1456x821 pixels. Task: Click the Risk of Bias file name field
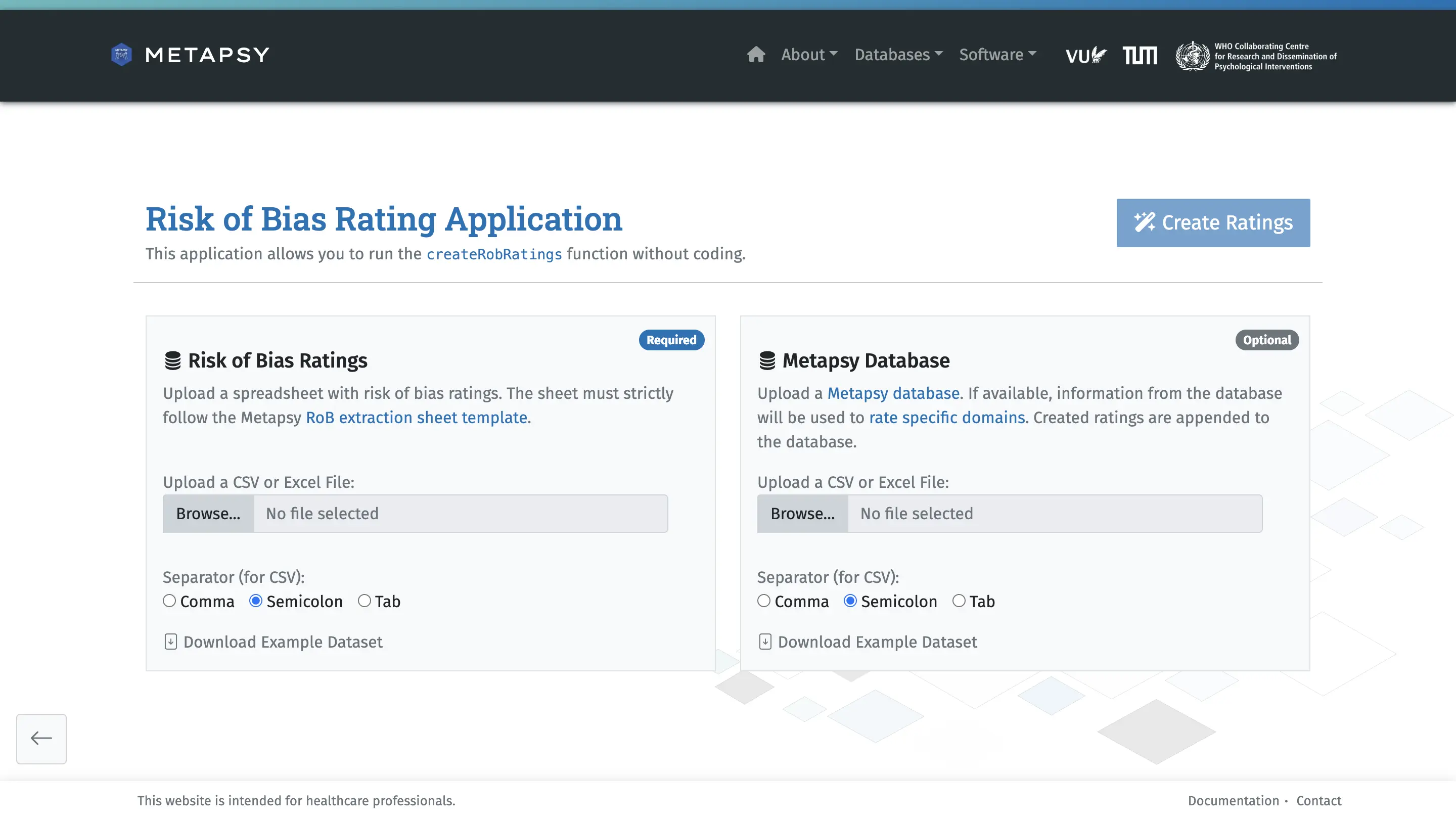[x=461, y=514]
